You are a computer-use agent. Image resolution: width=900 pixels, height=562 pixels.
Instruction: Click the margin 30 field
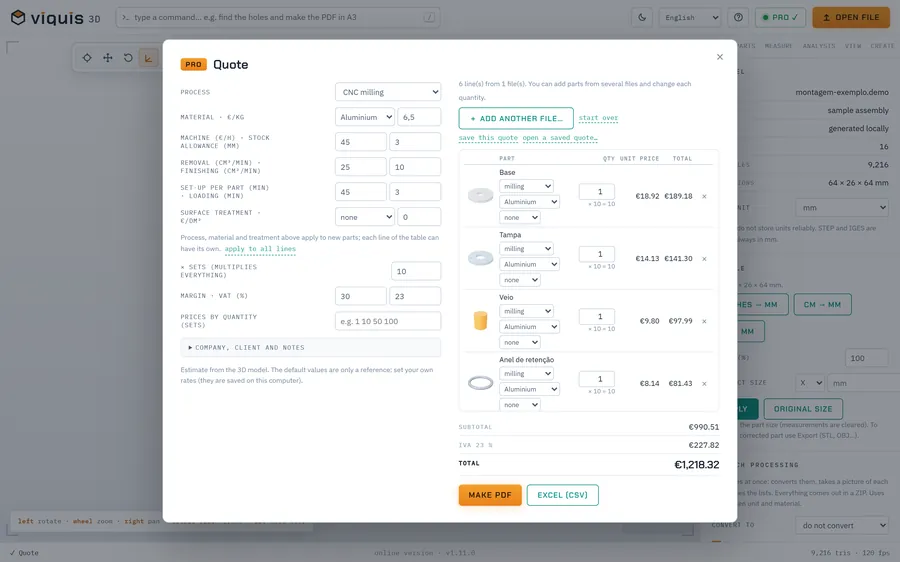click(x=360, y=296)
